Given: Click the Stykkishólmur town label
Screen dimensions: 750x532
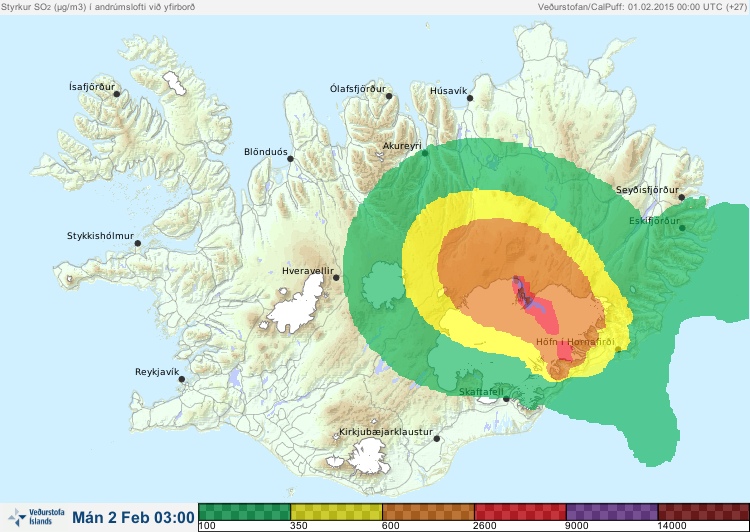Looking at the screenshot, I should click(100, 236).
